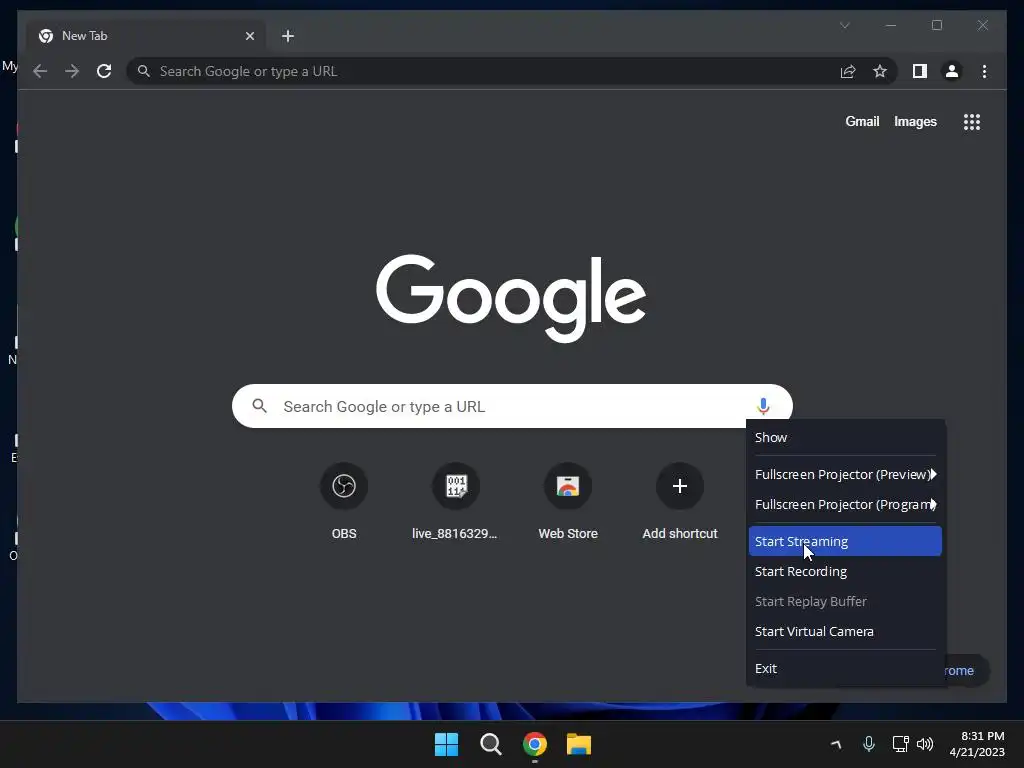Click the Google logo

coord(511,298)
